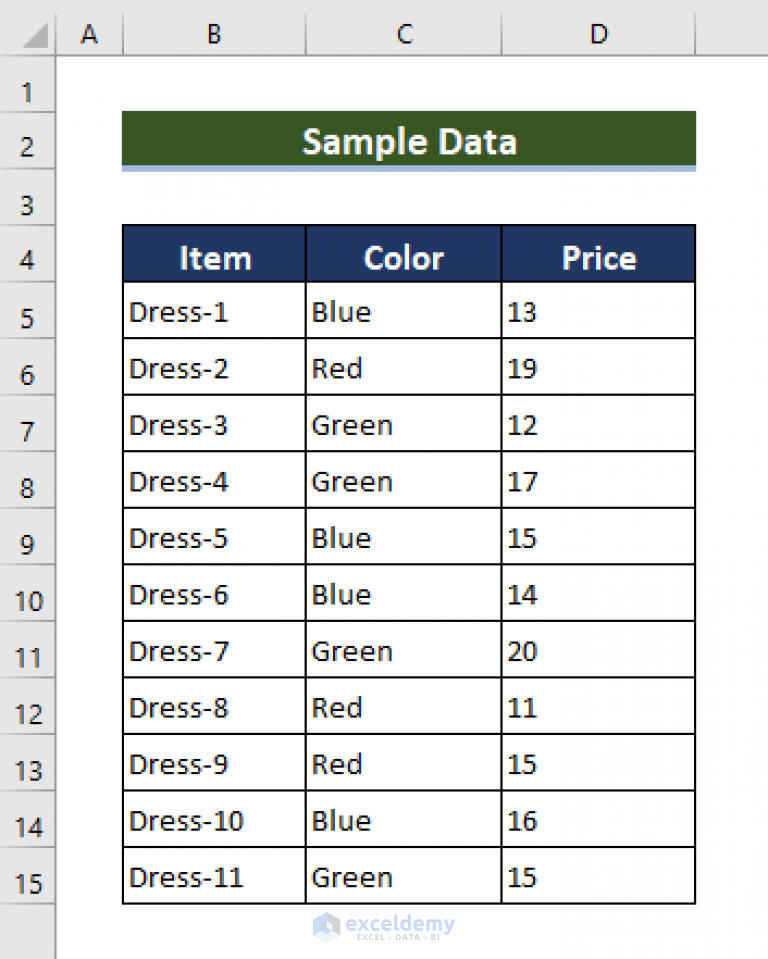Select row 2 header
Screen dimensions: 768x959
pyautogui.click(x=28, y=146)
